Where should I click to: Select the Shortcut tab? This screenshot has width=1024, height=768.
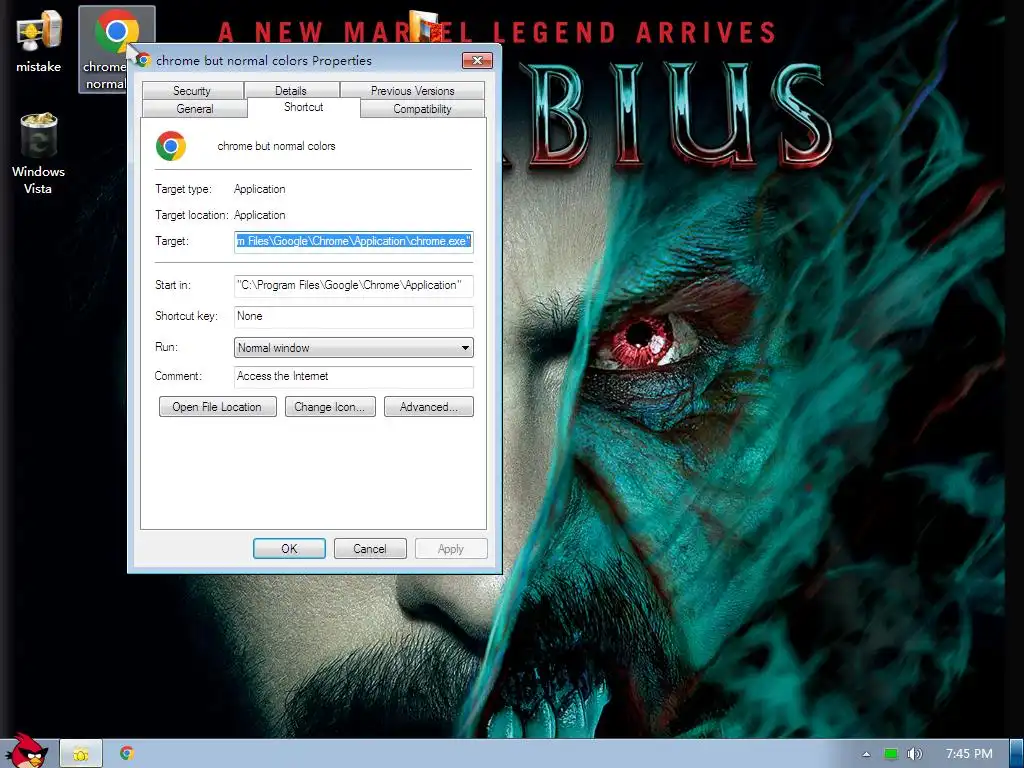304,107
